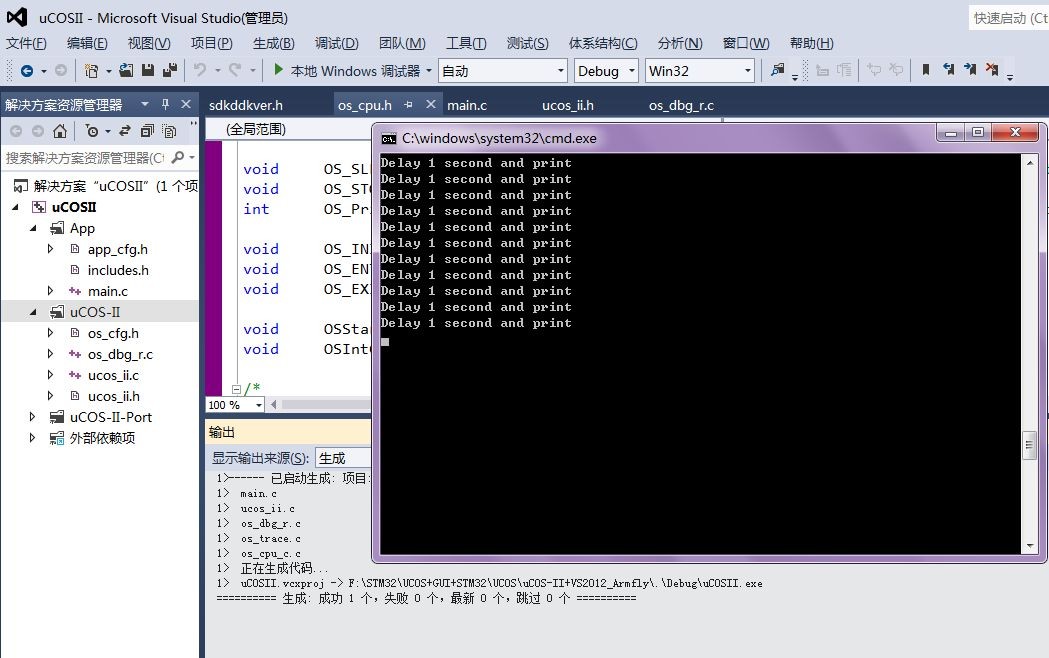Click the Show All Files icon
Viewport: 1049px width, 658px height.
click(x=169, y=131)
